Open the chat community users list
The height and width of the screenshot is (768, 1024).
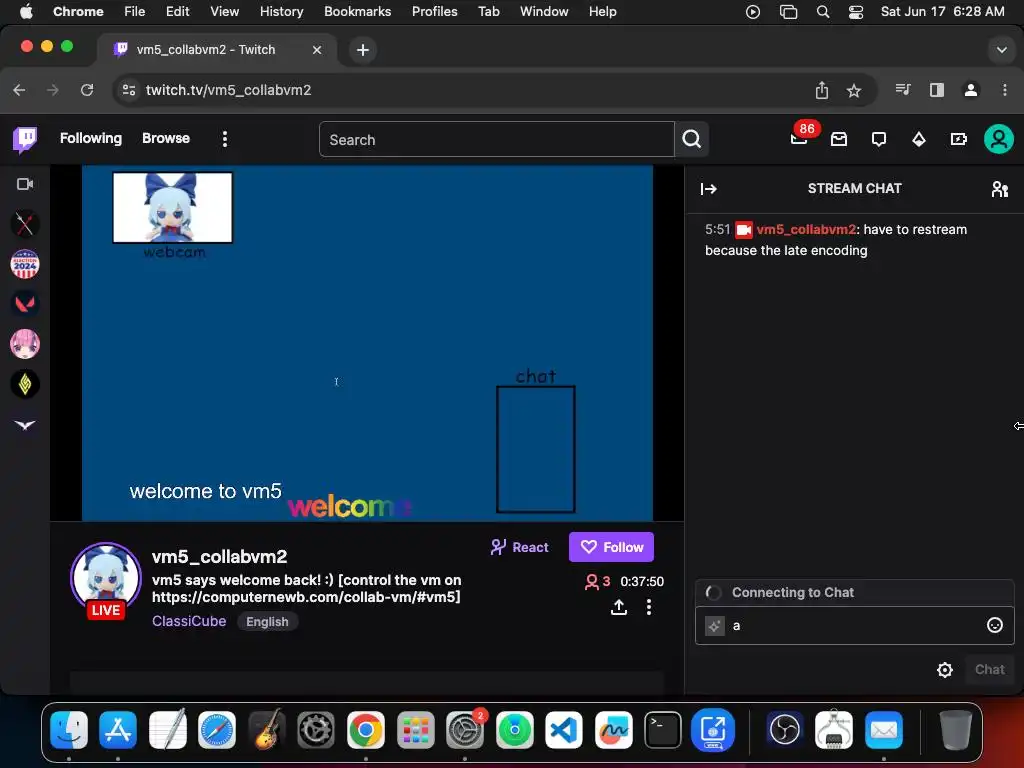[x=999, y=189]
